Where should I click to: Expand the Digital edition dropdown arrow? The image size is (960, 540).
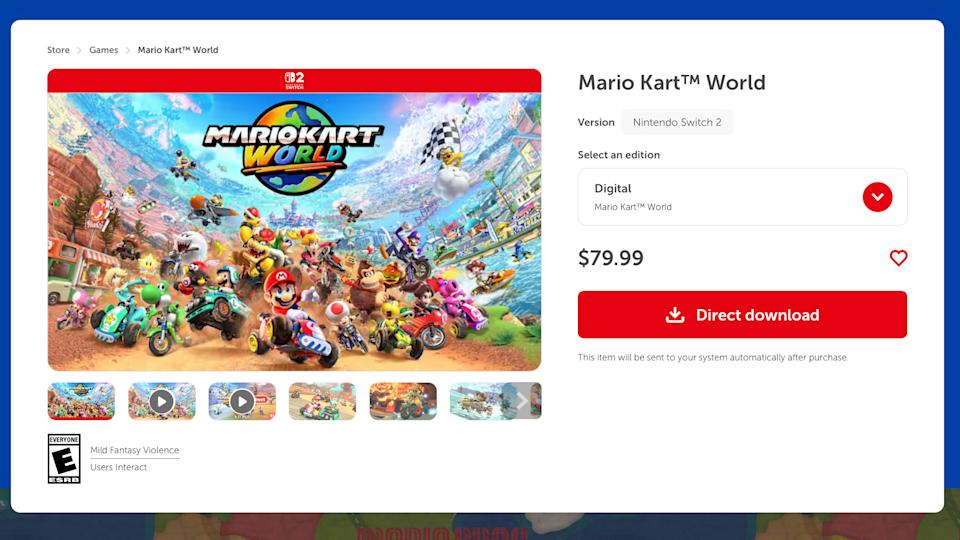(x=877, y=197)
